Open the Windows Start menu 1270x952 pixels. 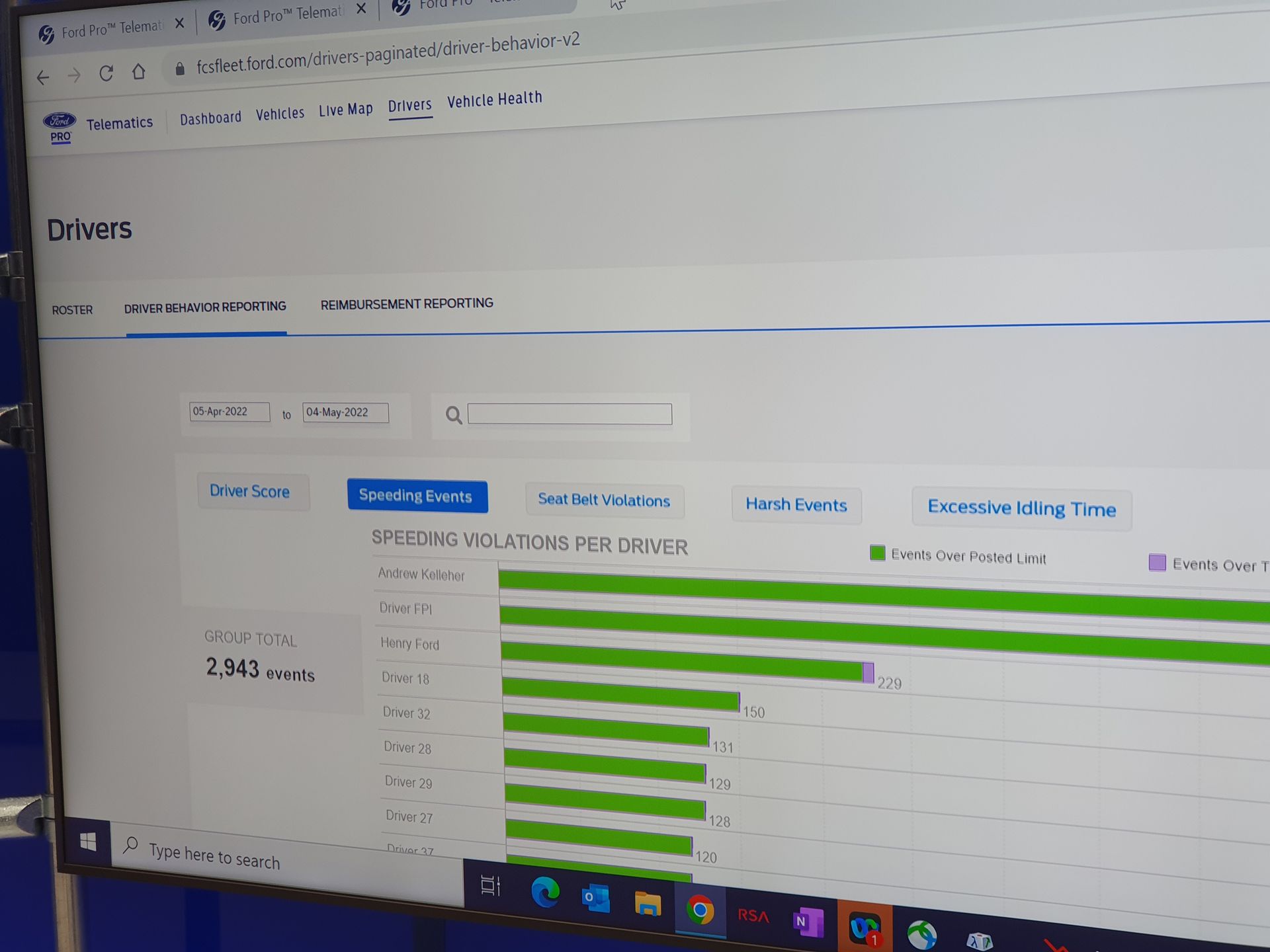[x=88, y=842]
